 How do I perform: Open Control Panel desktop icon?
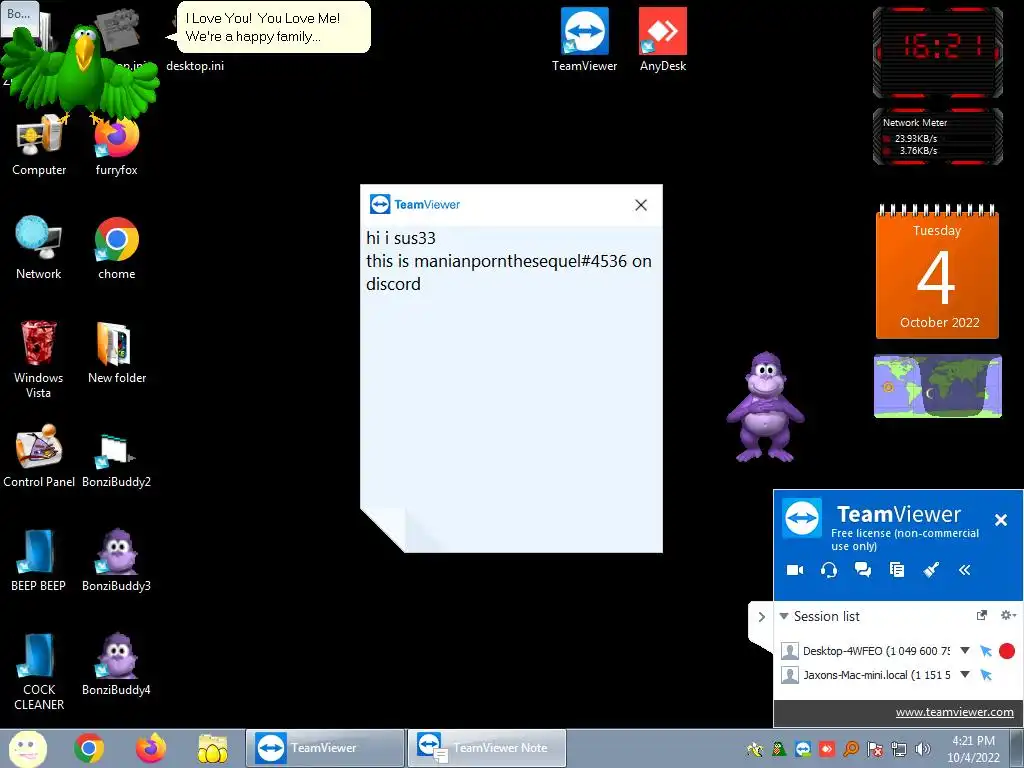click(x=39, y=456)
